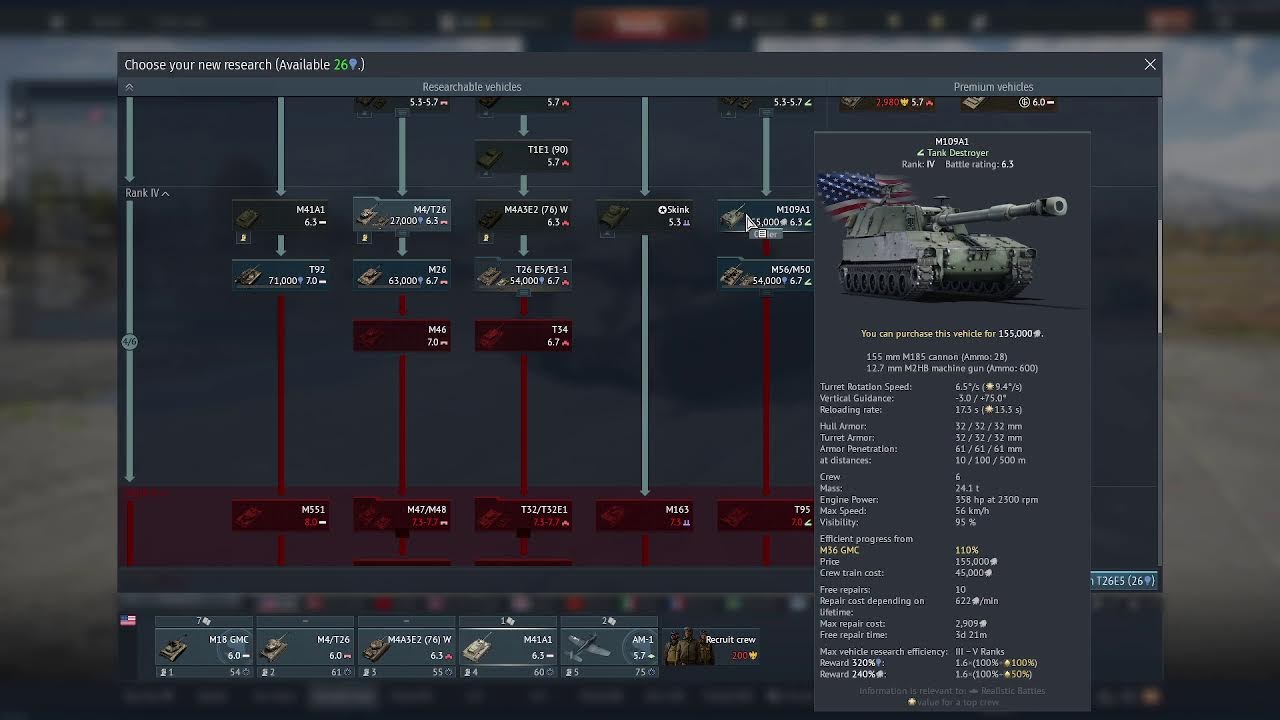Viewport: 1280px width, 720px height.
Task: Select the M56/M50 group card
Action: pos(766,276)
